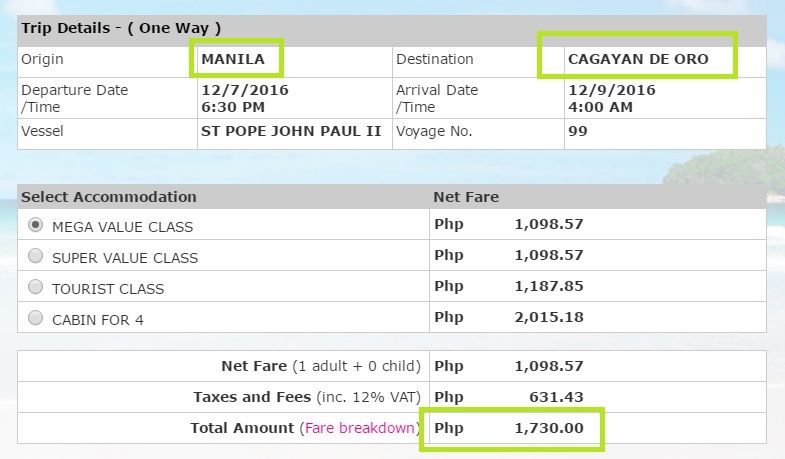The image size is (785, 459).
Task: Open the Fare breakdown link
Action: click(359, 428)
